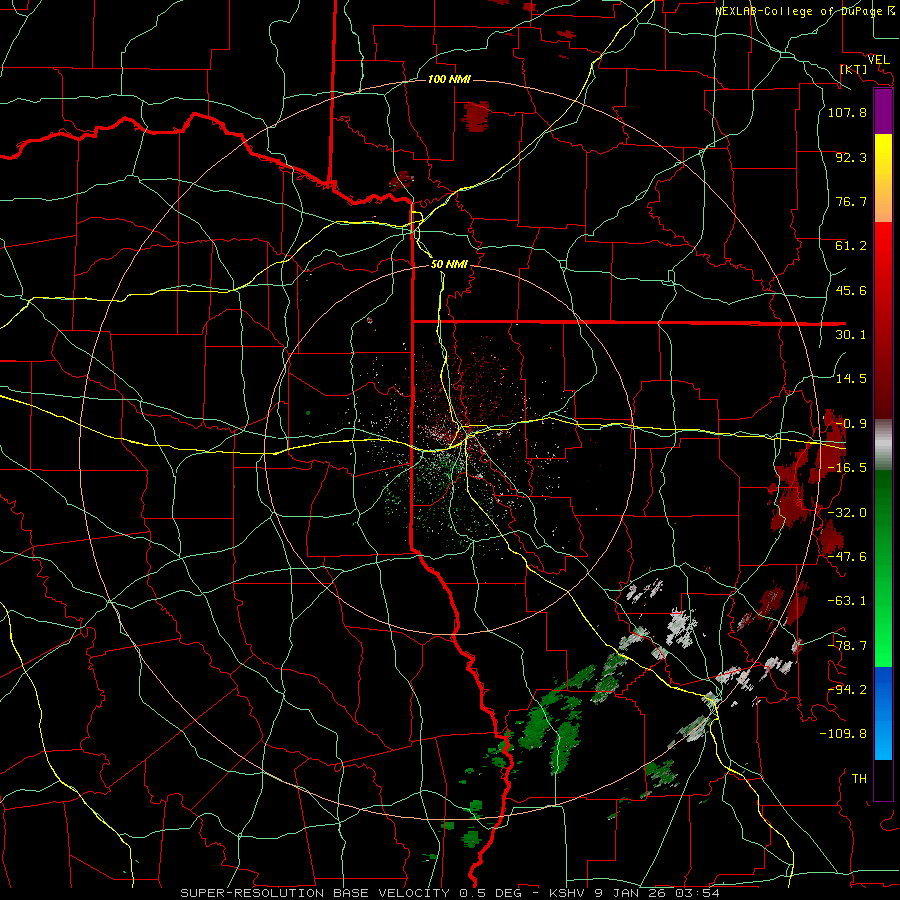Click the -0.9 velocity scale value
Screen dimensions: 900x900
[851, 424]
